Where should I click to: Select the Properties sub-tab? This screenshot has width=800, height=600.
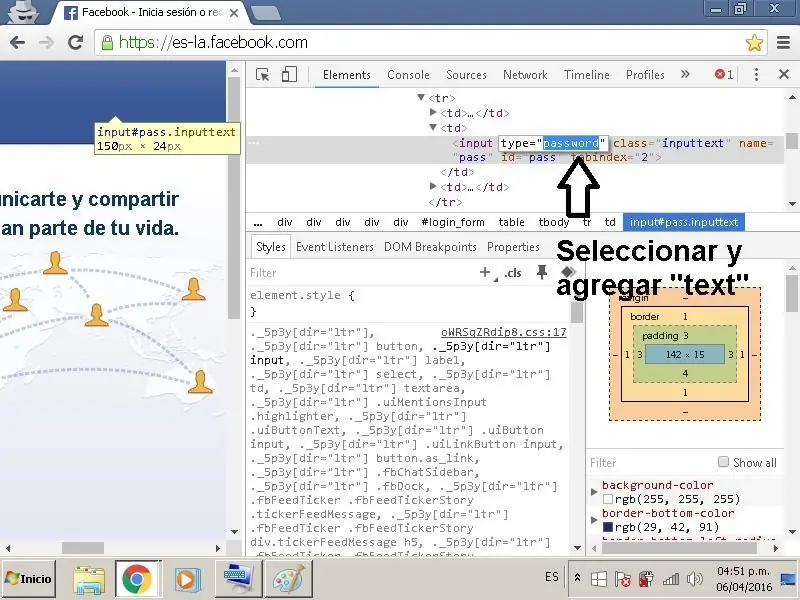[513, 247]
